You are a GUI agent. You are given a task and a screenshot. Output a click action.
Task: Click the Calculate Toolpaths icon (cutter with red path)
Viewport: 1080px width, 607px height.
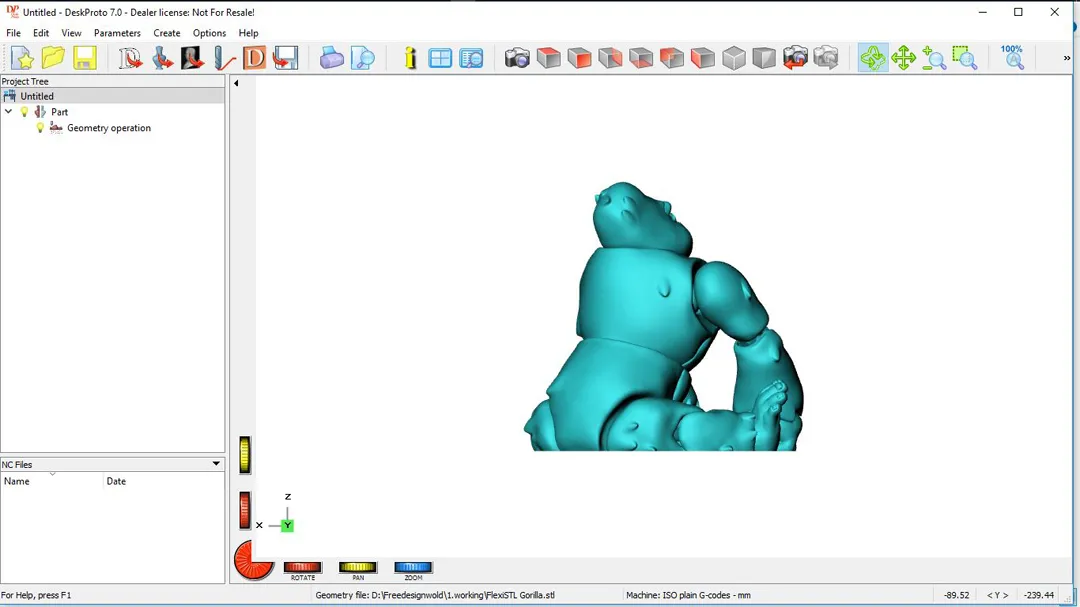[x=224, y=58]
